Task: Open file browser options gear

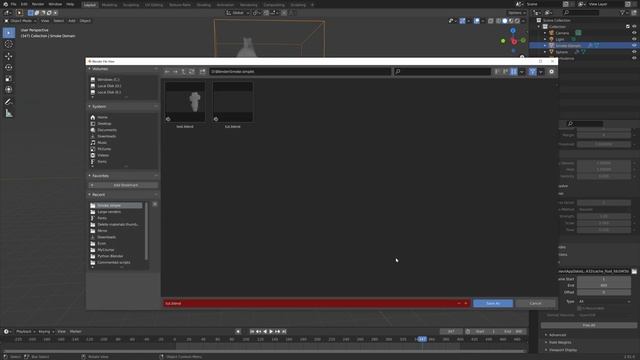Action: coord(551,72)
